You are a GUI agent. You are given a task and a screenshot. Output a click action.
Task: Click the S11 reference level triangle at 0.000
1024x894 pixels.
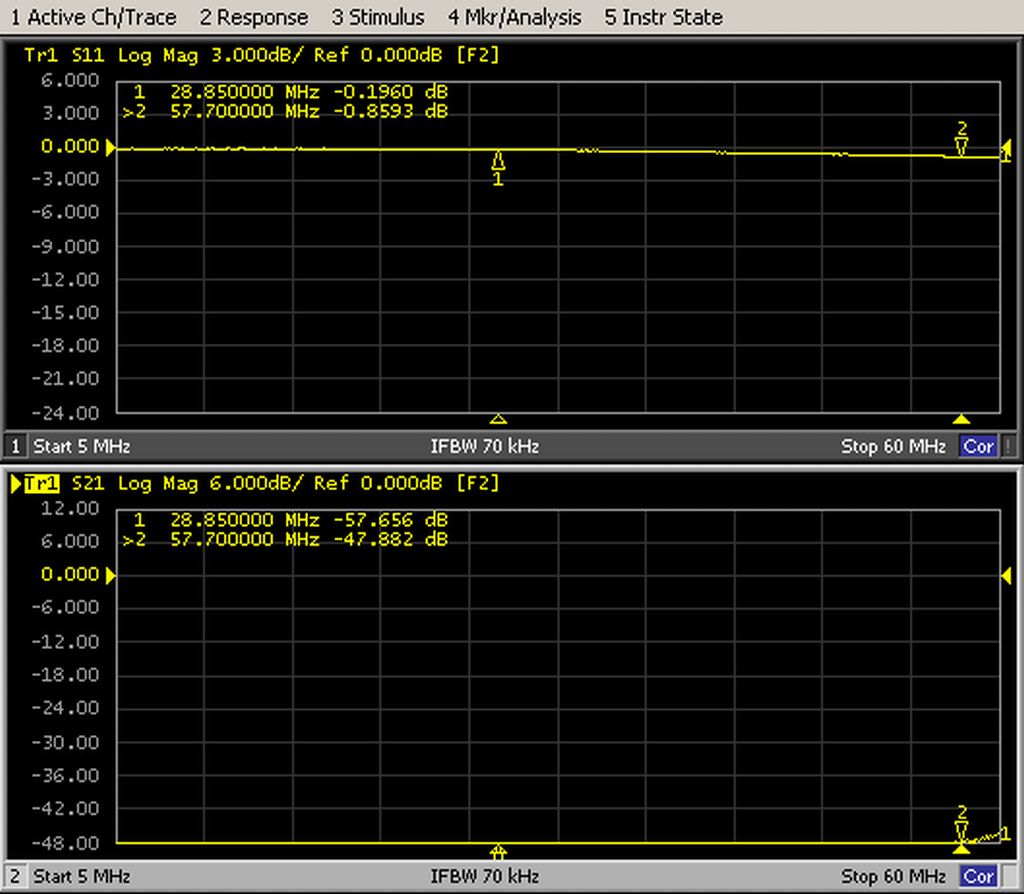point(110,147)
